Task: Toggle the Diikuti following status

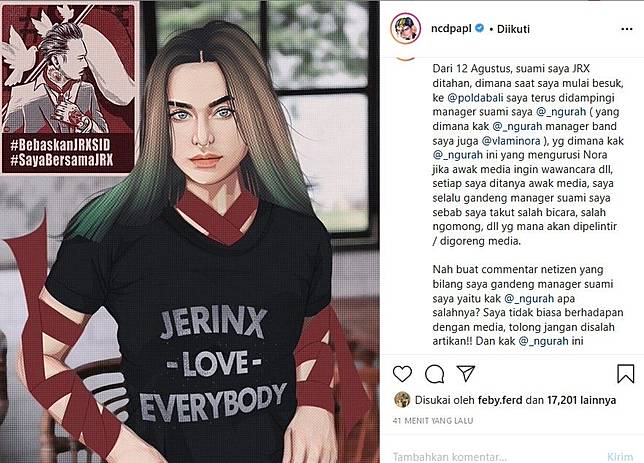Action: point(513,29)
